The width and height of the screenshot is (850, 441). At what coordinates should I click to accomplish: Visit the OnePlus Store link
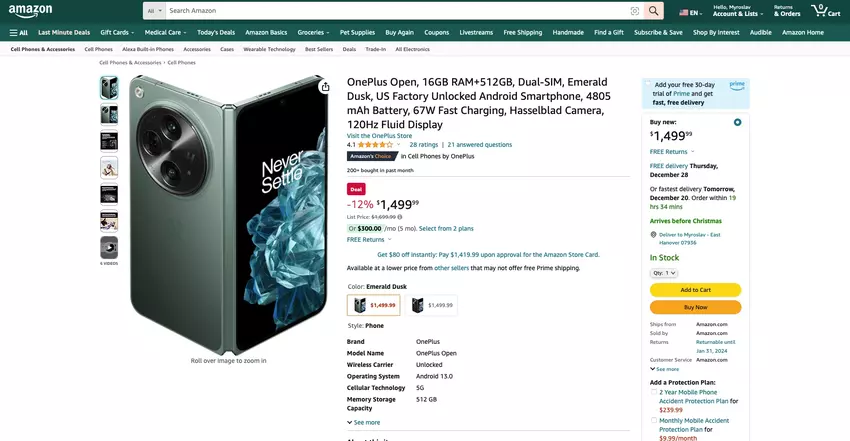point(379,135)
